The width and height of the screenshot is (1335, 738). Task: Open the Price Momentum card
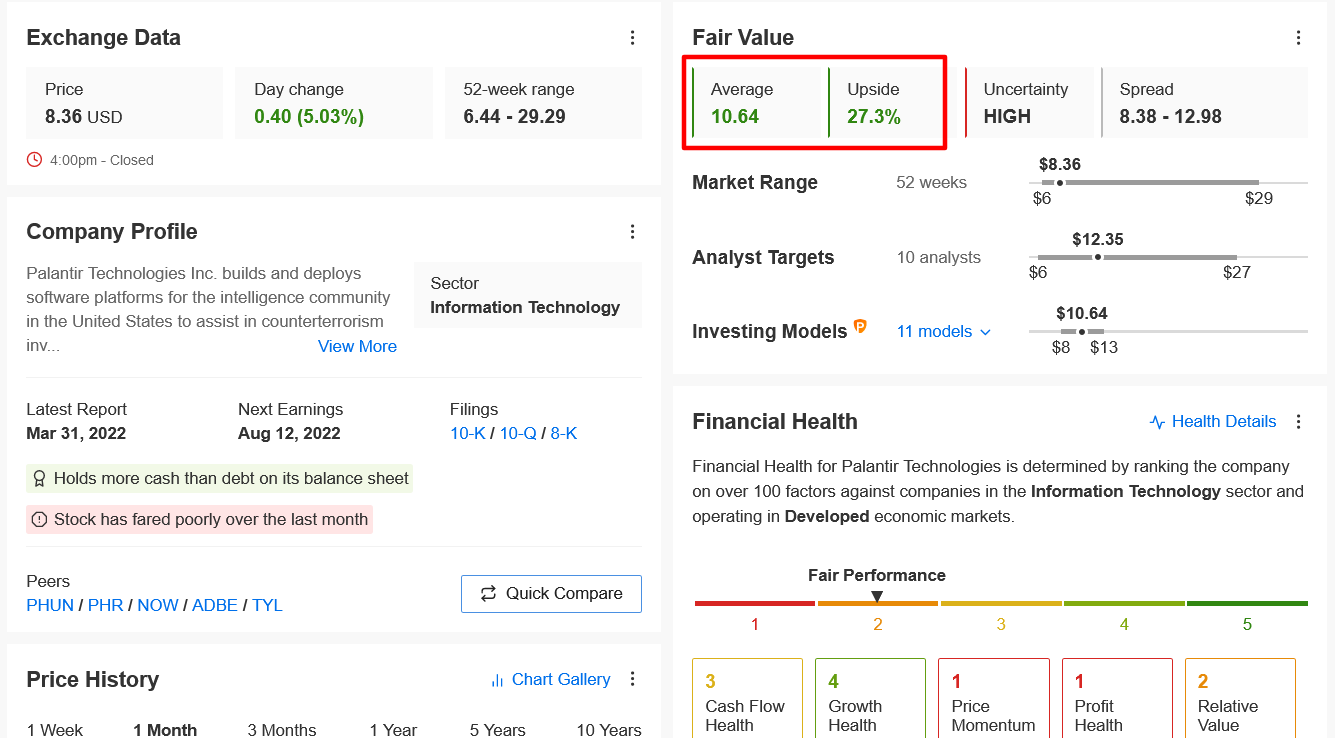click(x=993, y=698)
